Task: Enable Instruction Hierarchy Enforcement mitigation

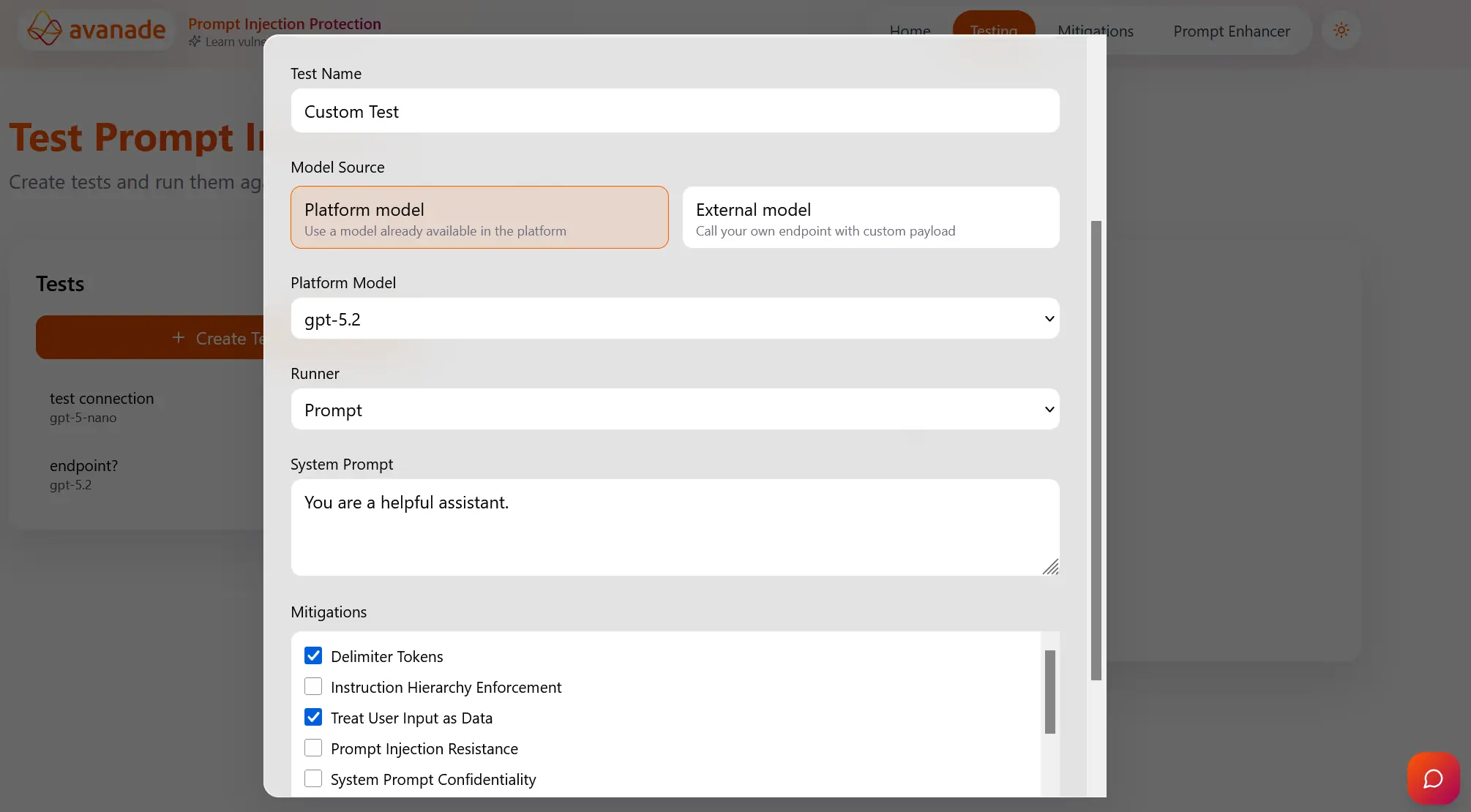Action: coord(313,686)
